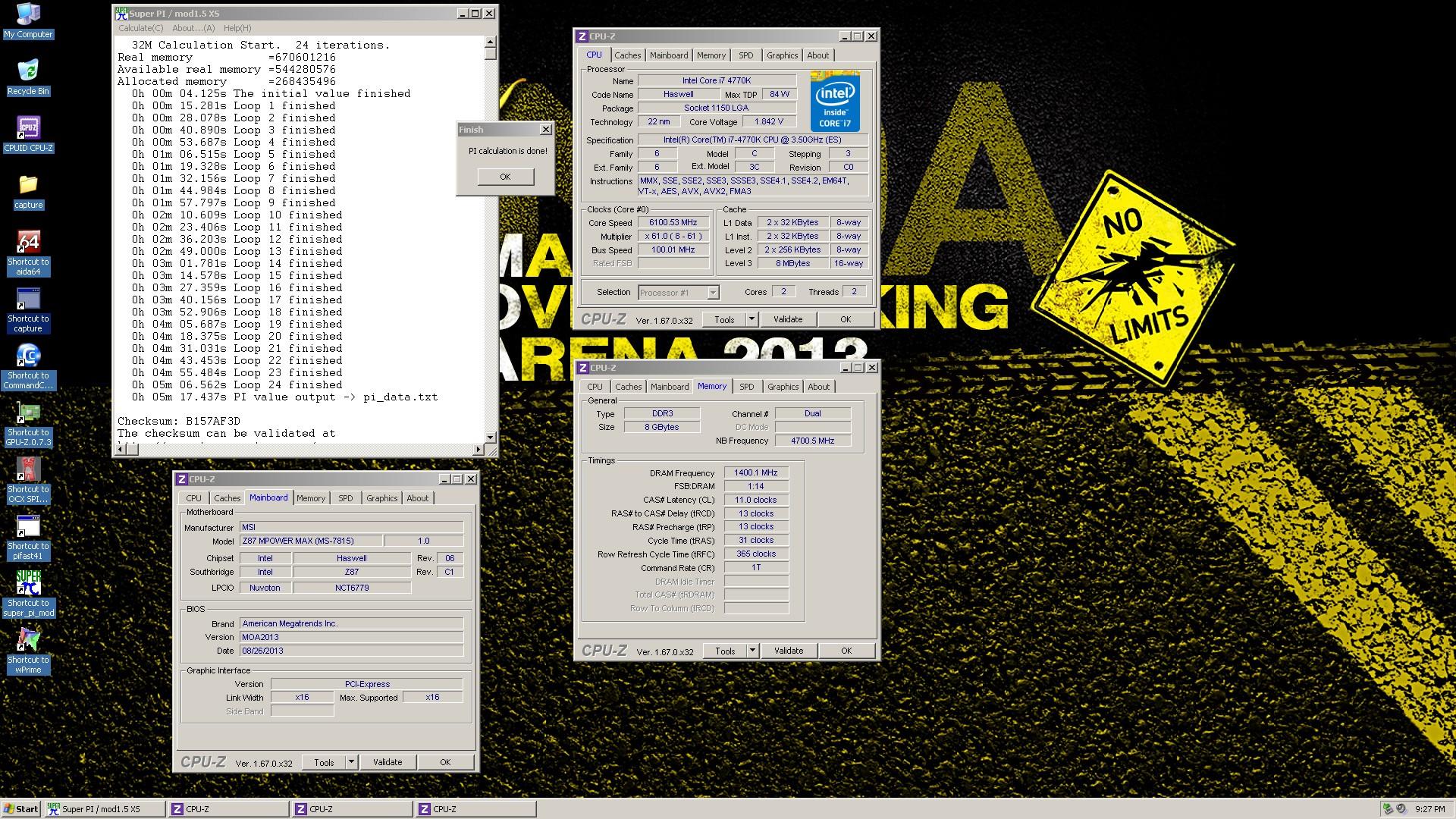Expand the Processor #1 selection dropdown
1456x819 pixels.
click(713, 293)
